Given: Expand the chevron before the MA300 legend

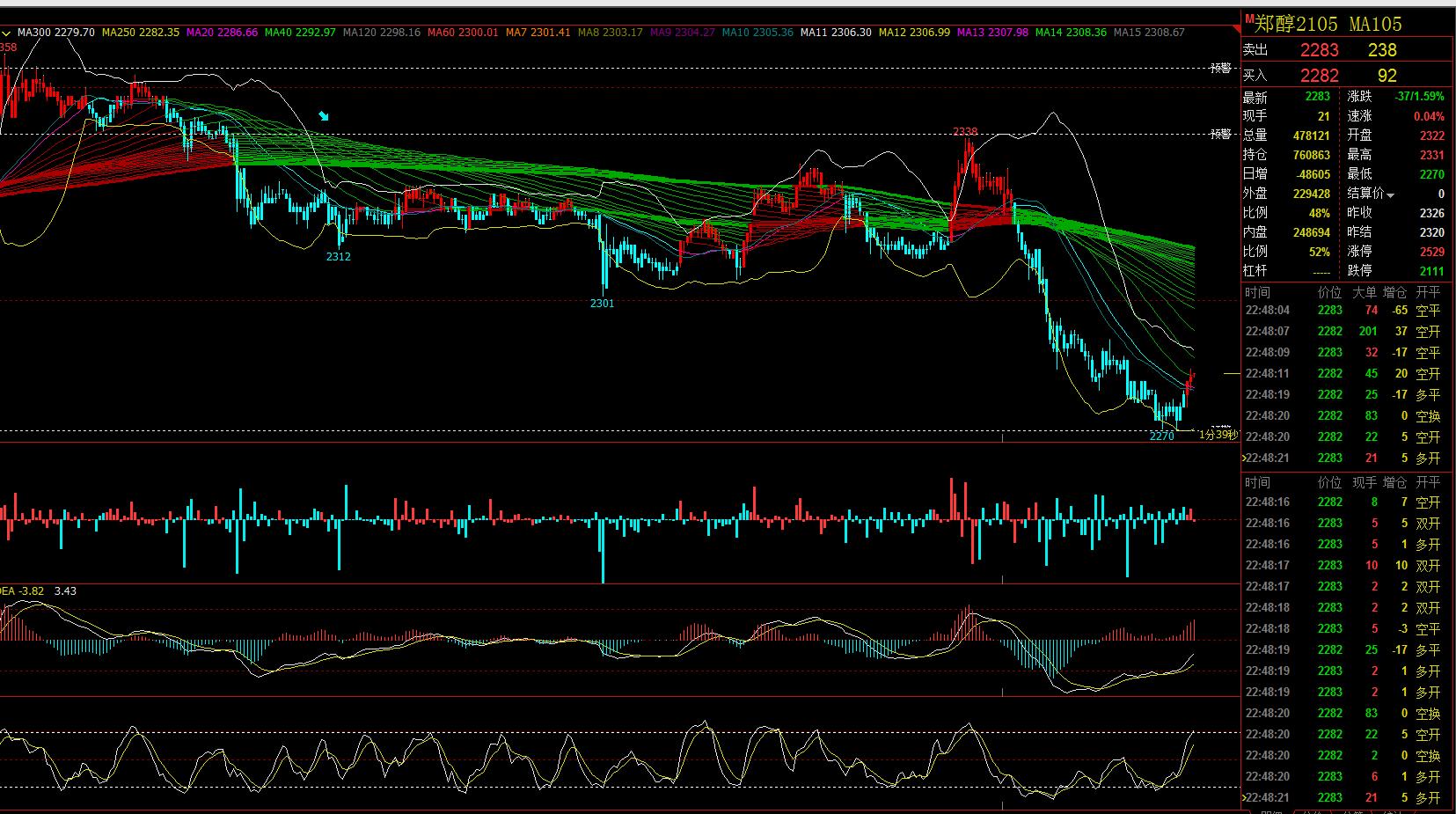Looking at the screenshot, I should point(6,33).
